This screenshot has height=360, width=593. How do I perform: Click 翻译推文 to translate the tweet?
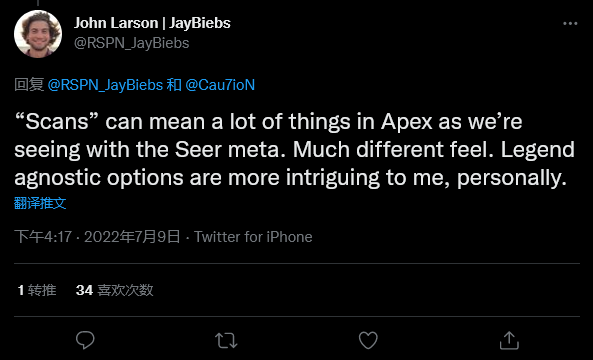click(x=40, y=203)
